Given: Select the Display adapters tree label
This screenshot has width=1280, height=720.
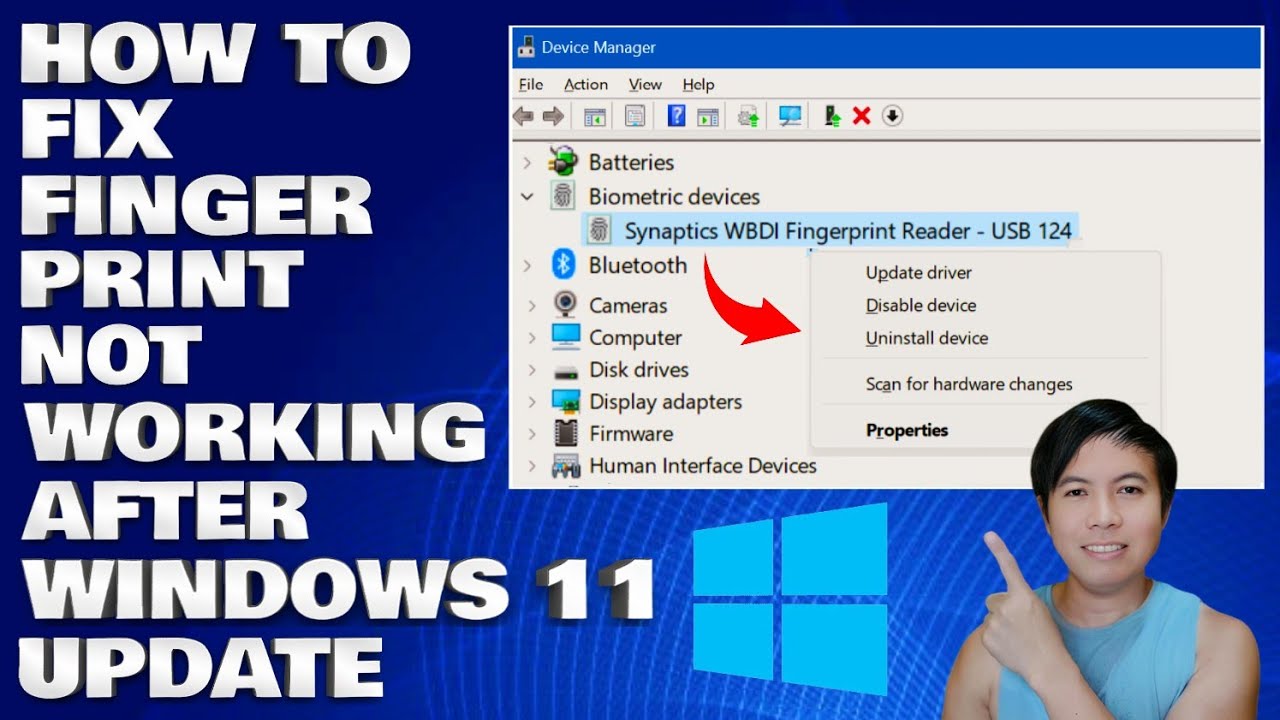Looking at the screenshot, I should coord(665,401).
